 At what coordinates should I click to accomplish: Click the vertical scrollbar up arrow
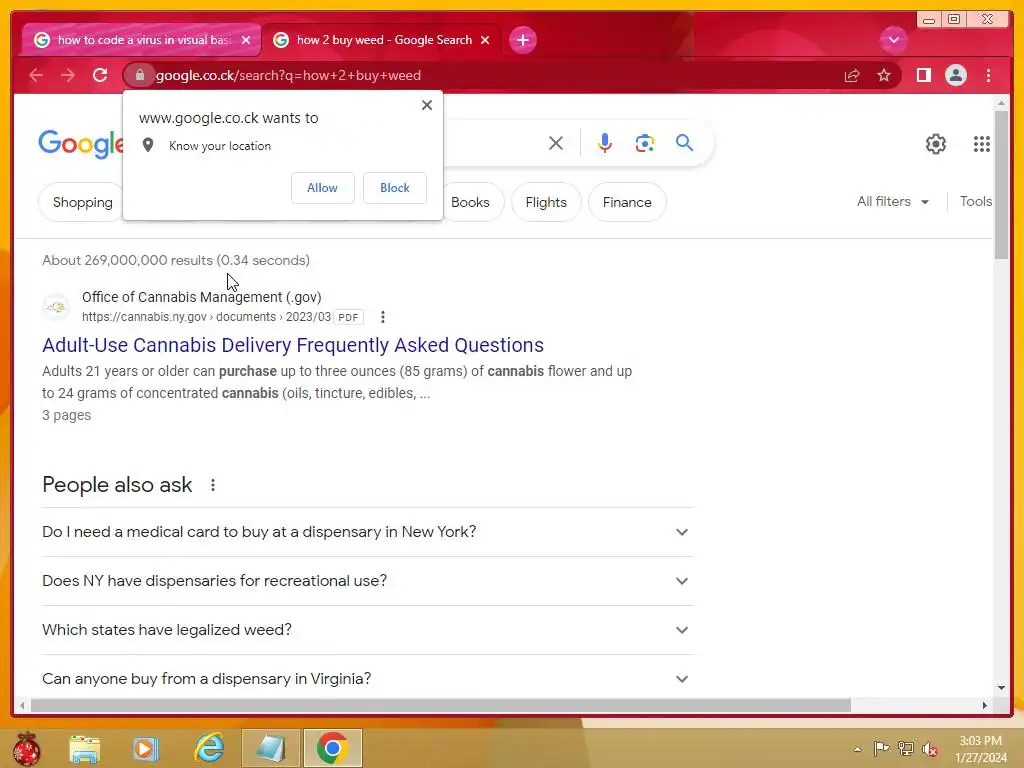pos(1002,103)
